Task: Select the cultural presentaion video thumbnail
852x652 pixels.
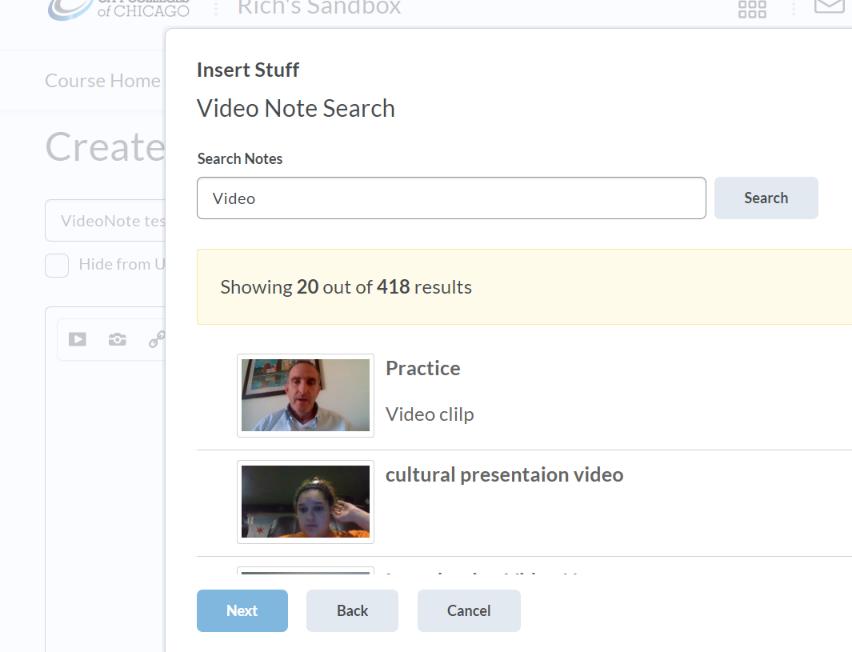Action: (x=305, y=501)
